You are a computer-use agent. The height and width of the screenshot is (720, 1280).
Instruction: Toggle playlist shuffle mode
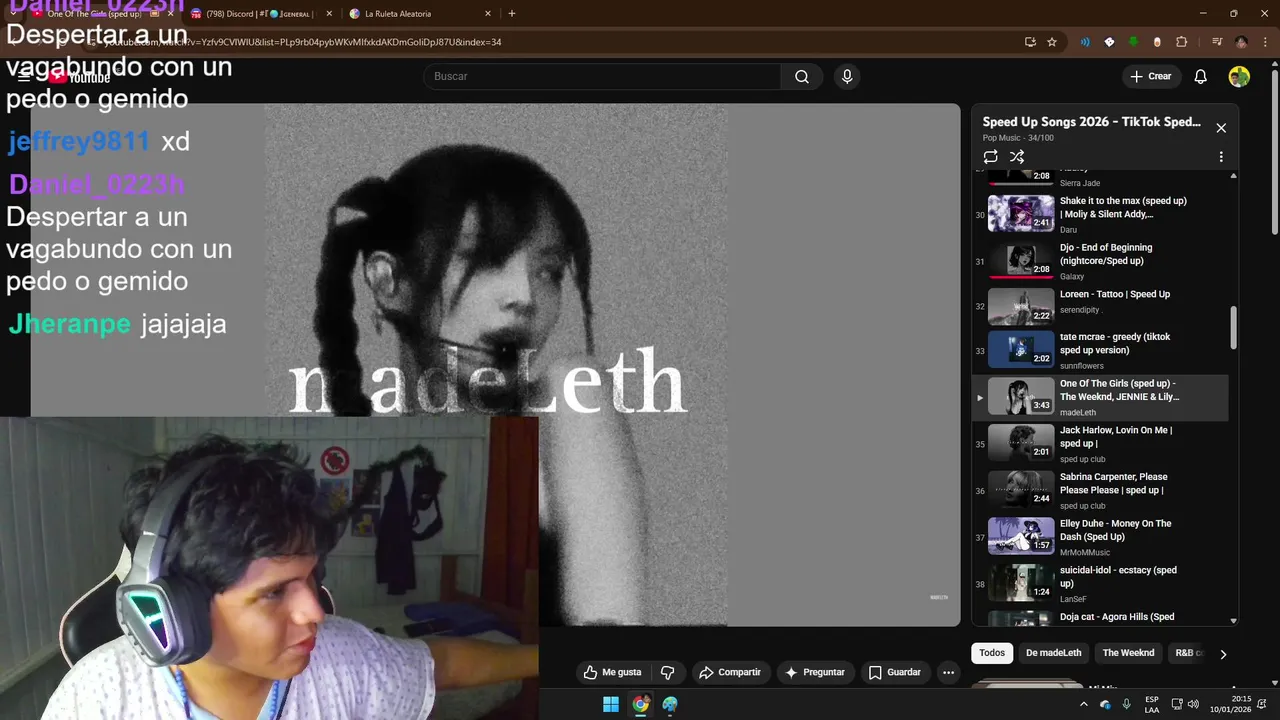pos(1017,157)
